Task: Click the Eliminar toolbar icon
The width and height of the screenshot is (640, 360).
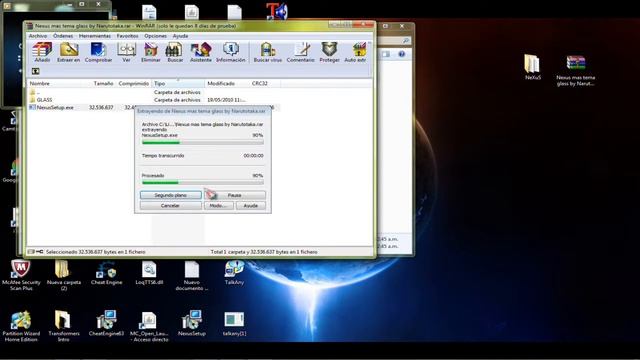Action: (x=151, y=52)
